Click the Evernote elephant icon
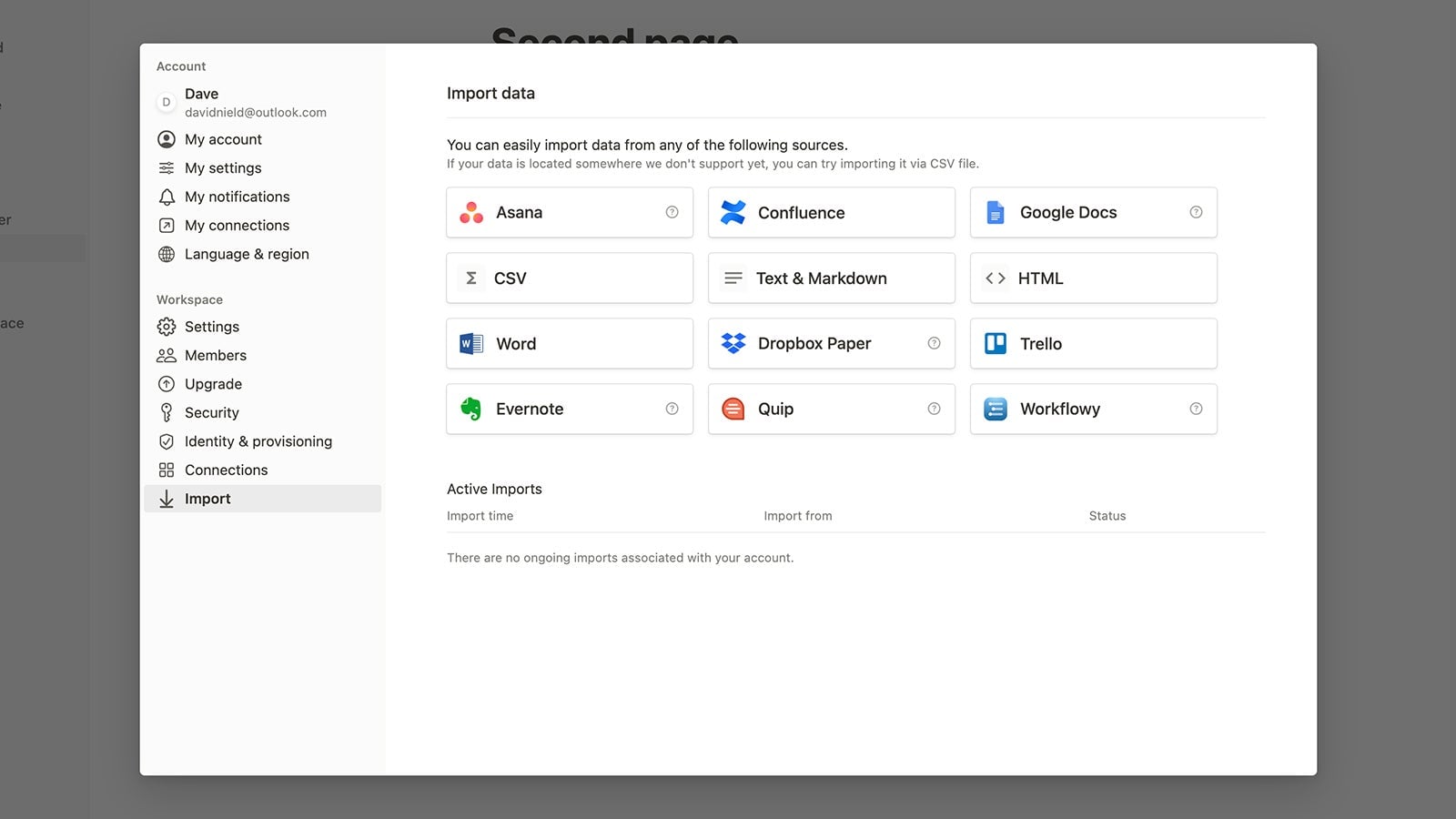This screenshot has width=1456, height=819. tap(471, 409)
